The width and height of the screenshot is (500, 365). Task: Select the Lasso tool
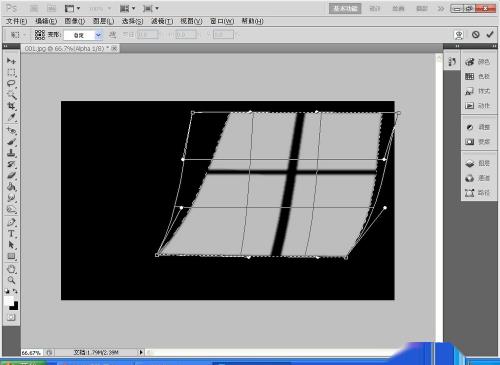click(x=11, y=84)
